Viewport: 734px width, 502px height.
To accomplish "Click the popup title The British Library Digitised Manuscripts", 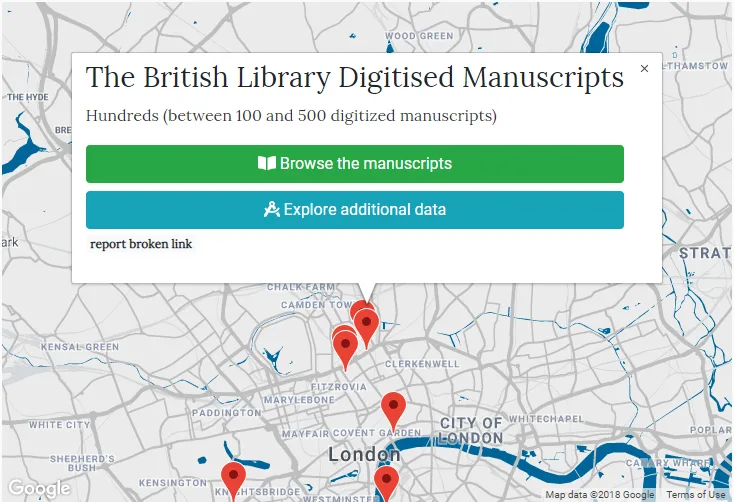I will point(355,77).
